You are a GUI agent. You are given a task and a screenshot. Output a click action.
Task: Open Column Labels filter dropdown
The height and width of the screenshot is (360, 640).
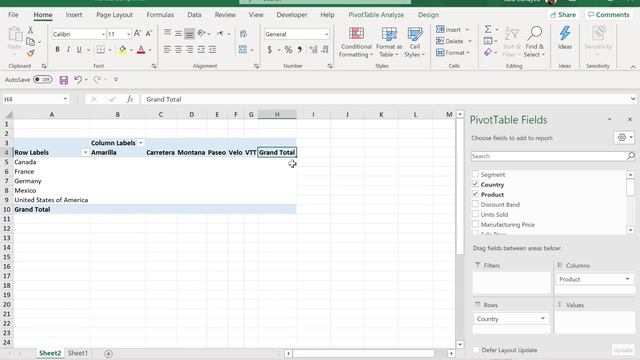coord(140,143)
